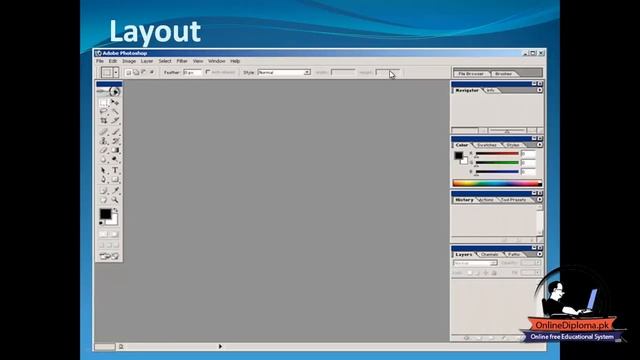The image size is (640, 360).
Task: Switch to Quick Mask mode
Action: tap(115, 234)
